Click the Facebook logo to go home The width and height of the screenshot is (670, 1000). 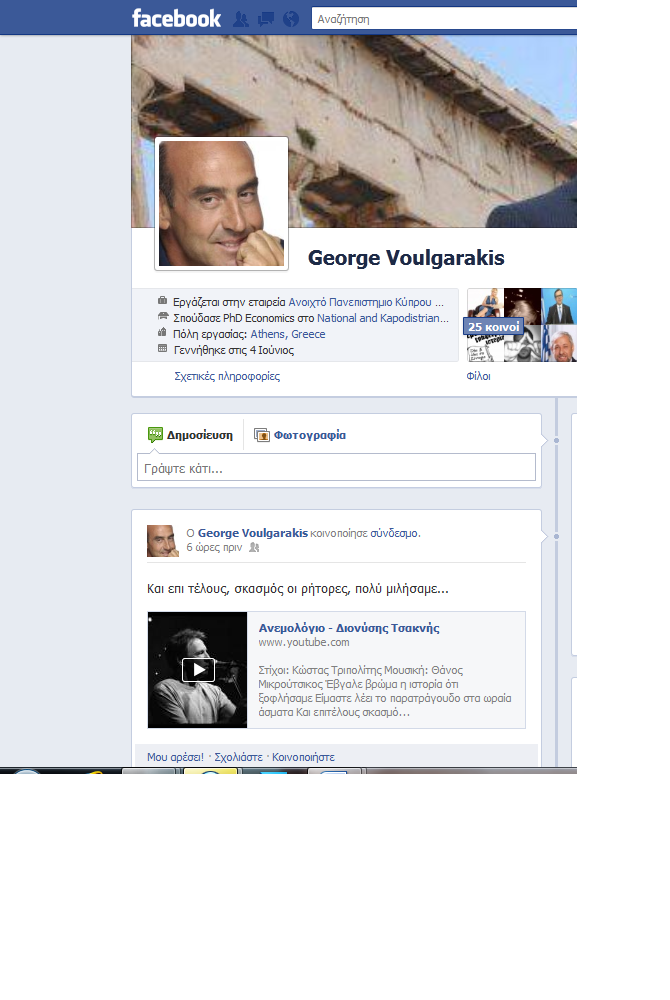coord(176,18)
